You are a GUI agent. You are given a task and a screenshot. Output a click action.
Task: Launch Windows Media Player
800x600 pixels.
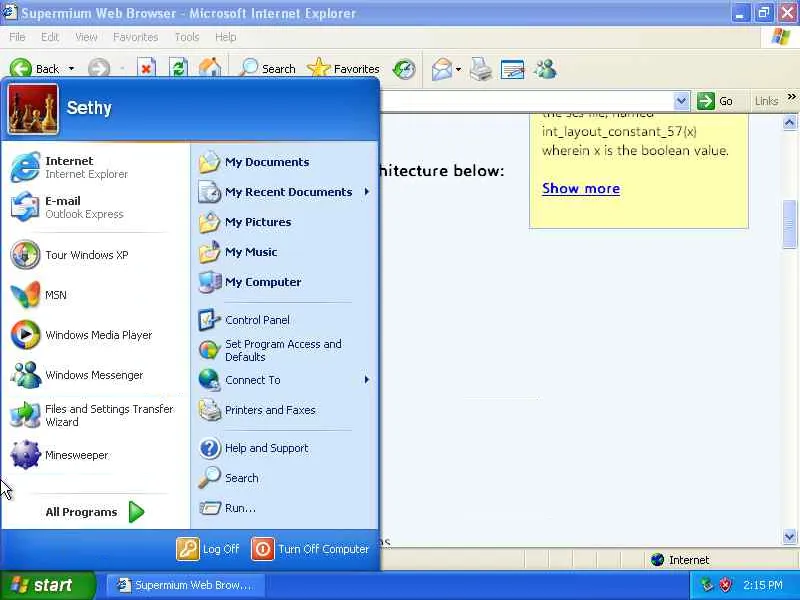tap(95, 335)
